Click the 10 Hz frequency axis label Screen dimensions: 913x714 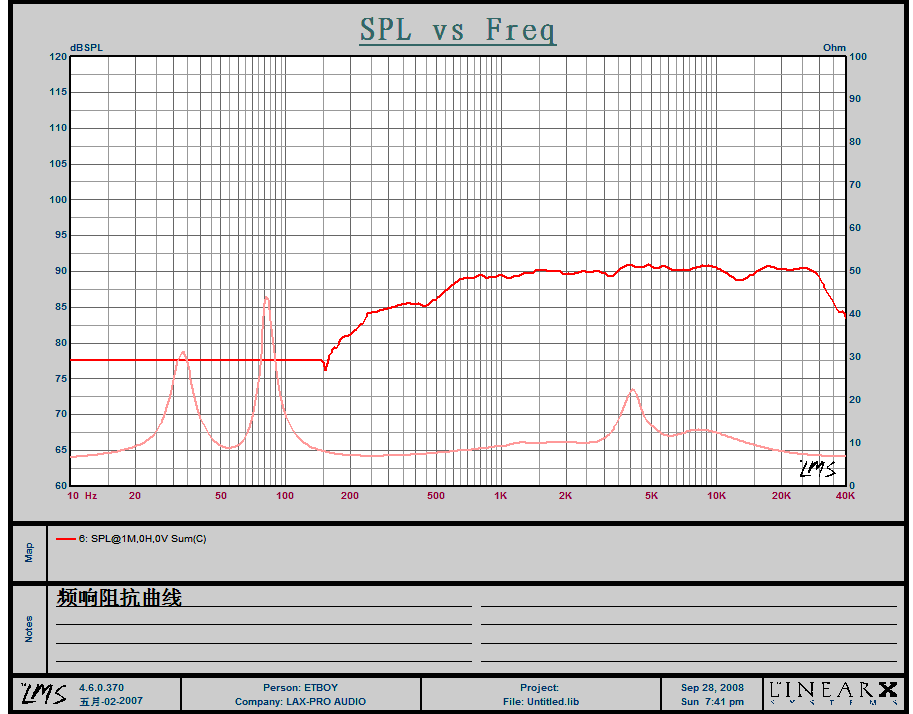click(x=82, y=496)
